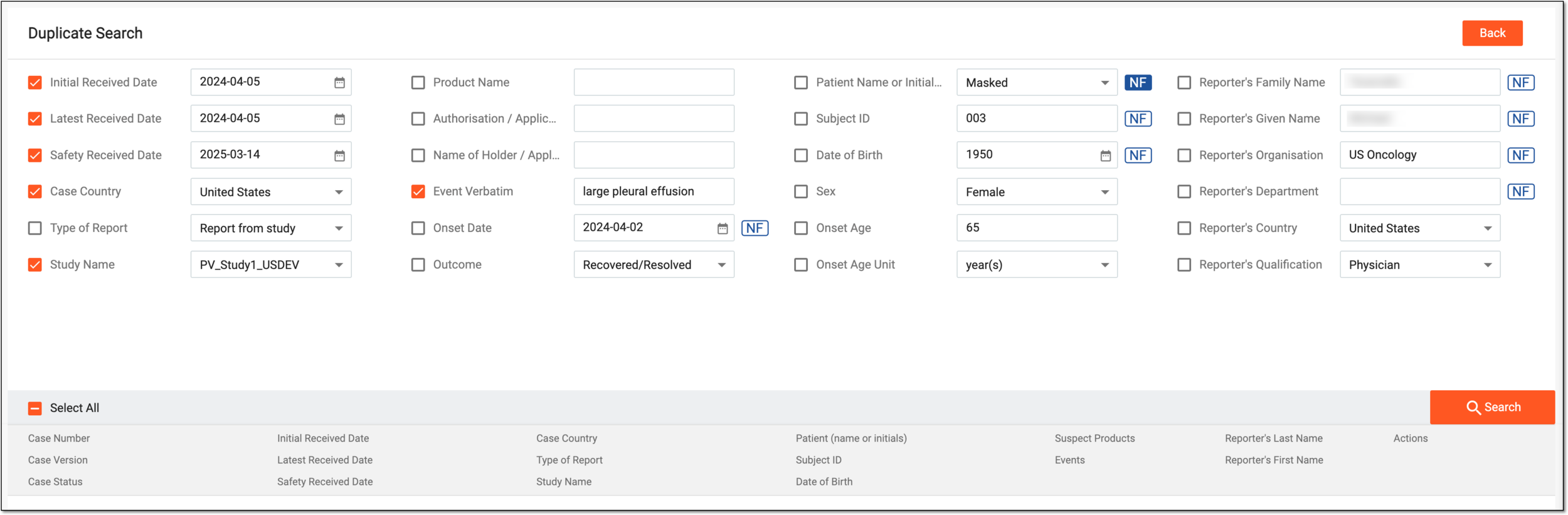Tick Reporter's Qualification checkbox
Viewport: 1568px width, 515px height.
coord(1184,264)
